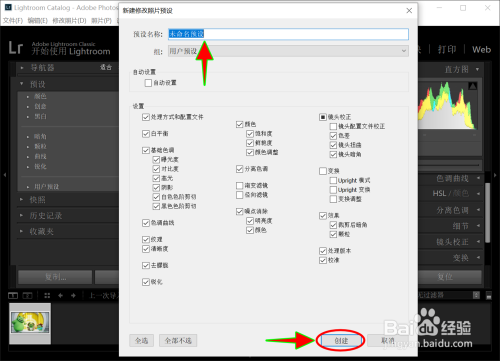This screenshot has width=500, height=361.
Task: Toggle the filter switch at the filmstrip's right end
Action: tap(489, 296)
